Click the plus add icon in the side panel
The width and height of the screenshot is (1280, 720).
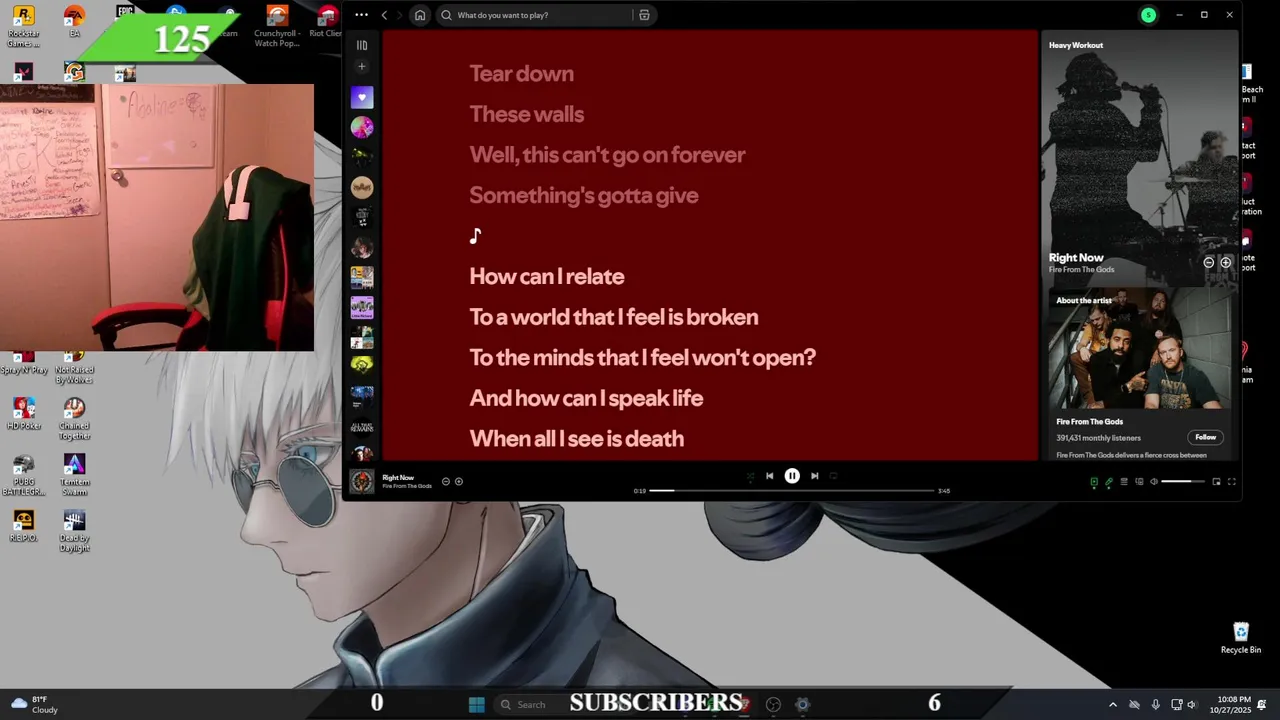point(1225,262)
